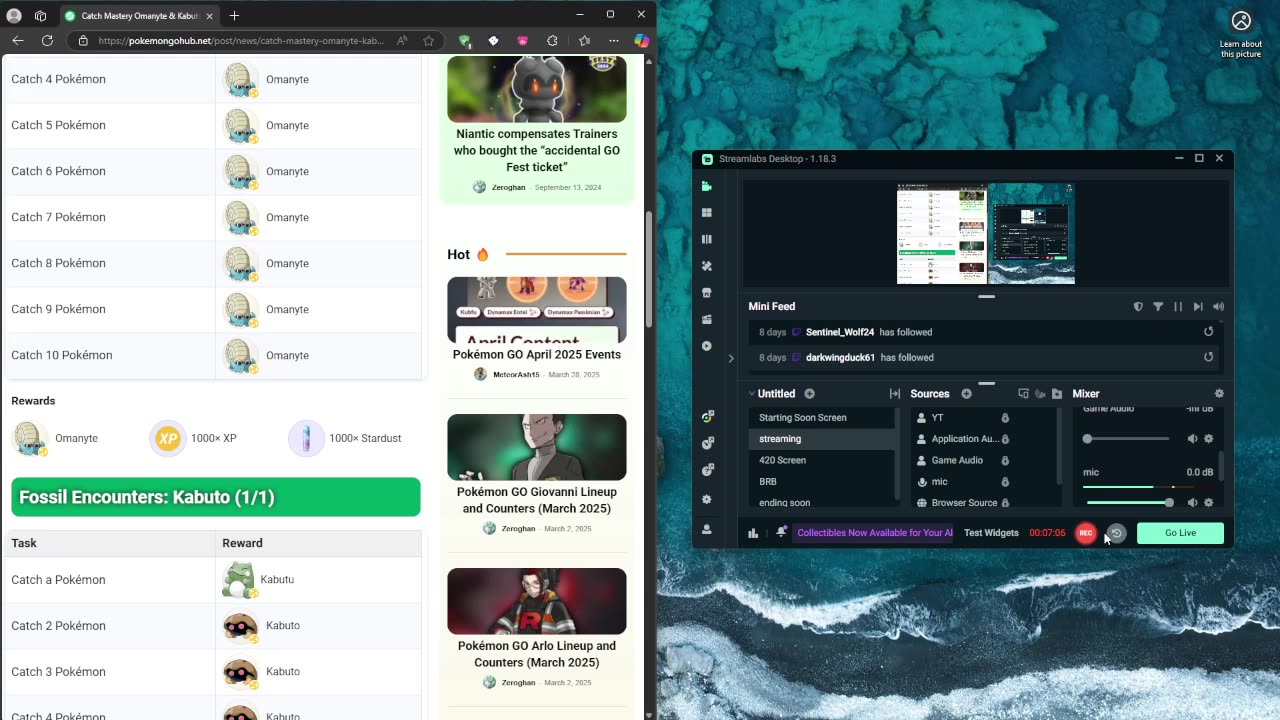Open the Highlighter clapperboard icon in Streamlabs sidebar

pos(707,320)
